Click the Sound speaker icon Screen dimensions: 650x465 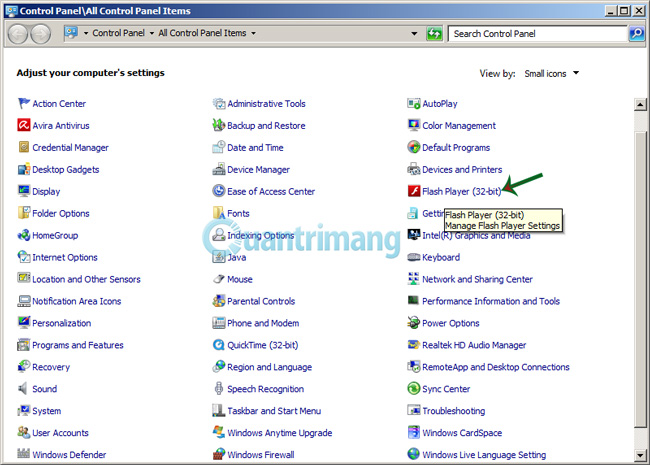(24, 389)
